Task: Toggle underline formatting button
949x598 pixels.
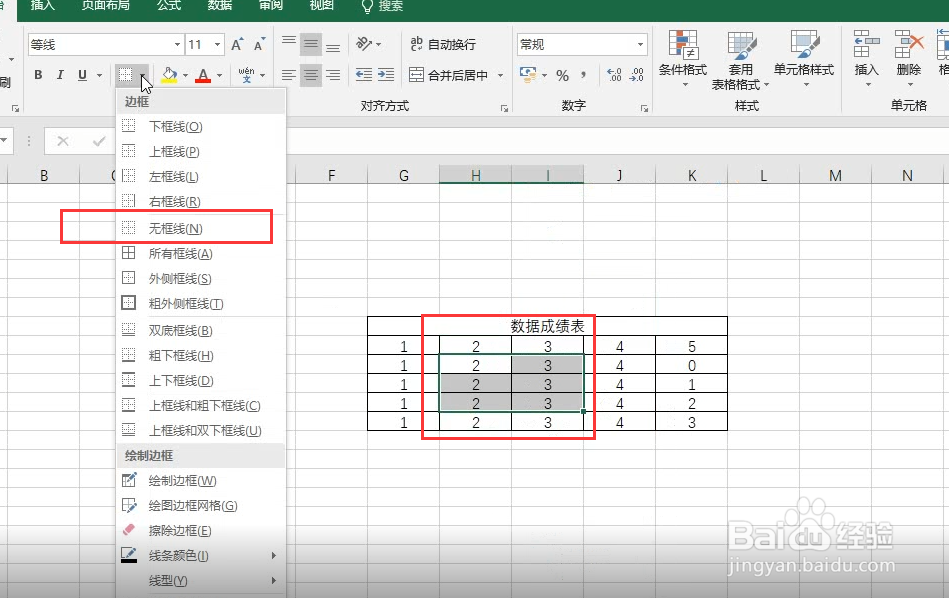Action: [x=82, y=75]
